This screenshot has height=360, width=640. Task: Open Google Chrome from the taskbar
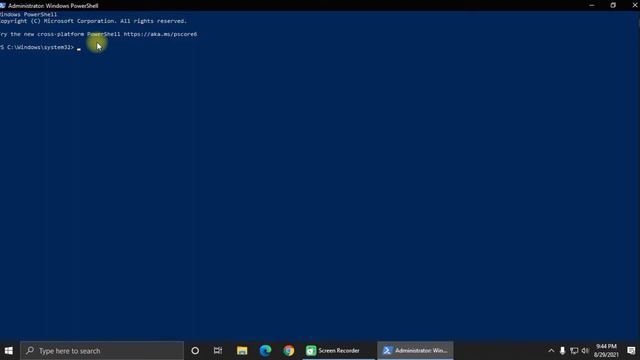(x=289, y=351)
